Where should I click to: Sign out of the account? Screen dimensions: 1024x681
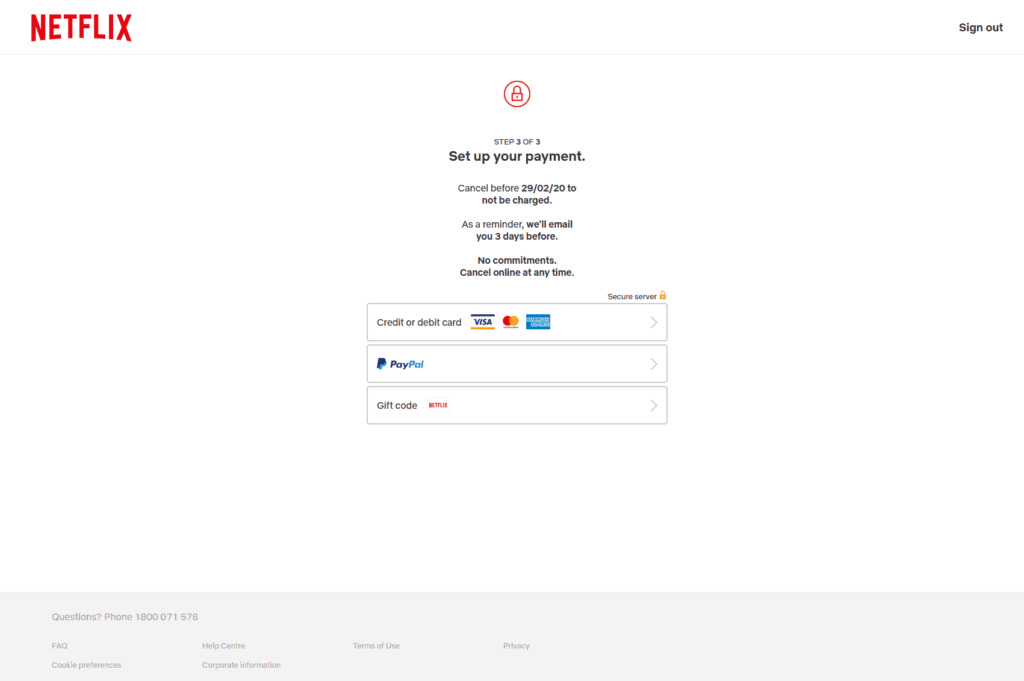(980, 27)
